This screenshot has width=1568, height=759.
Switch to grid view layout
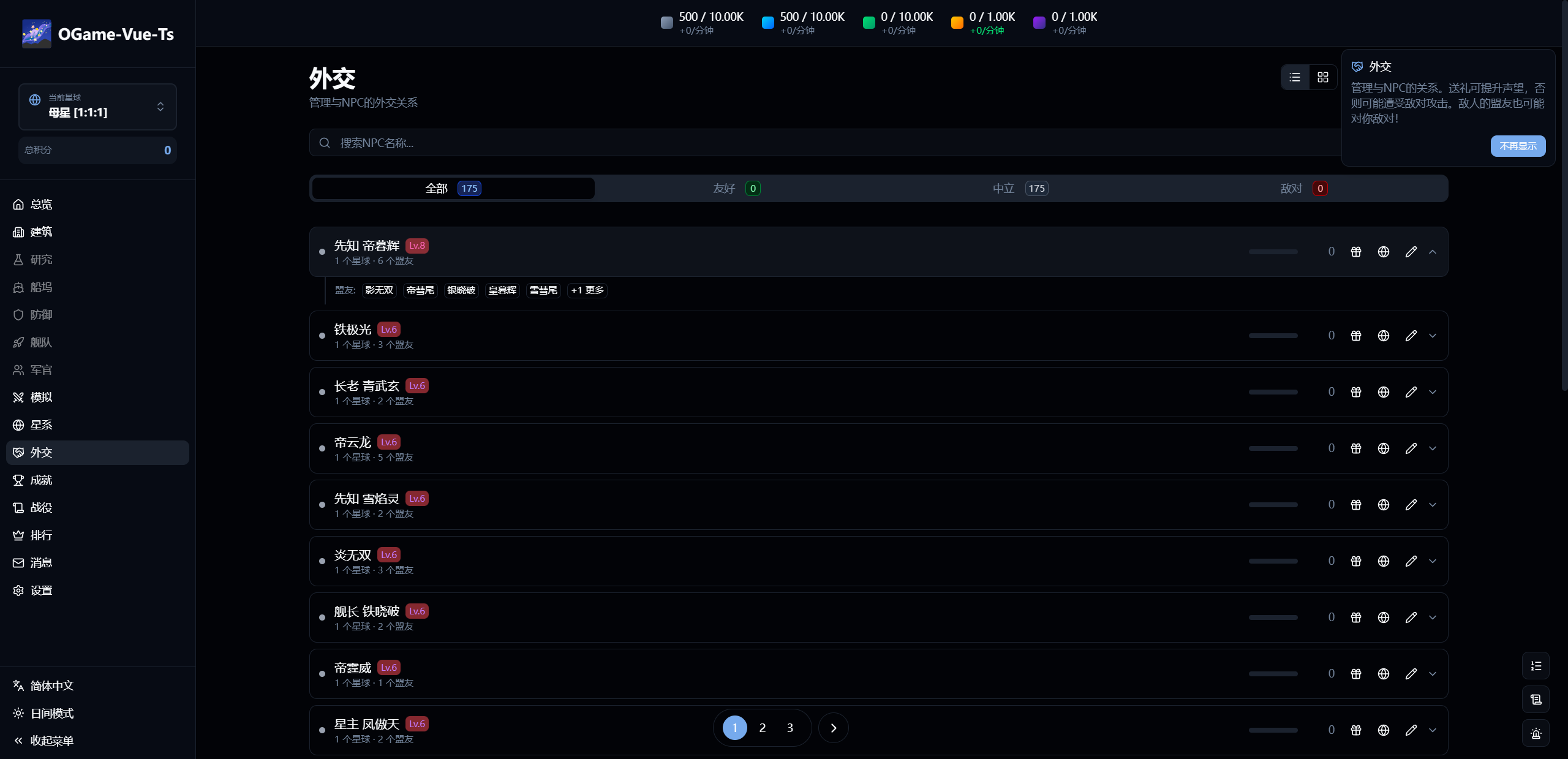click(1322, 77)
